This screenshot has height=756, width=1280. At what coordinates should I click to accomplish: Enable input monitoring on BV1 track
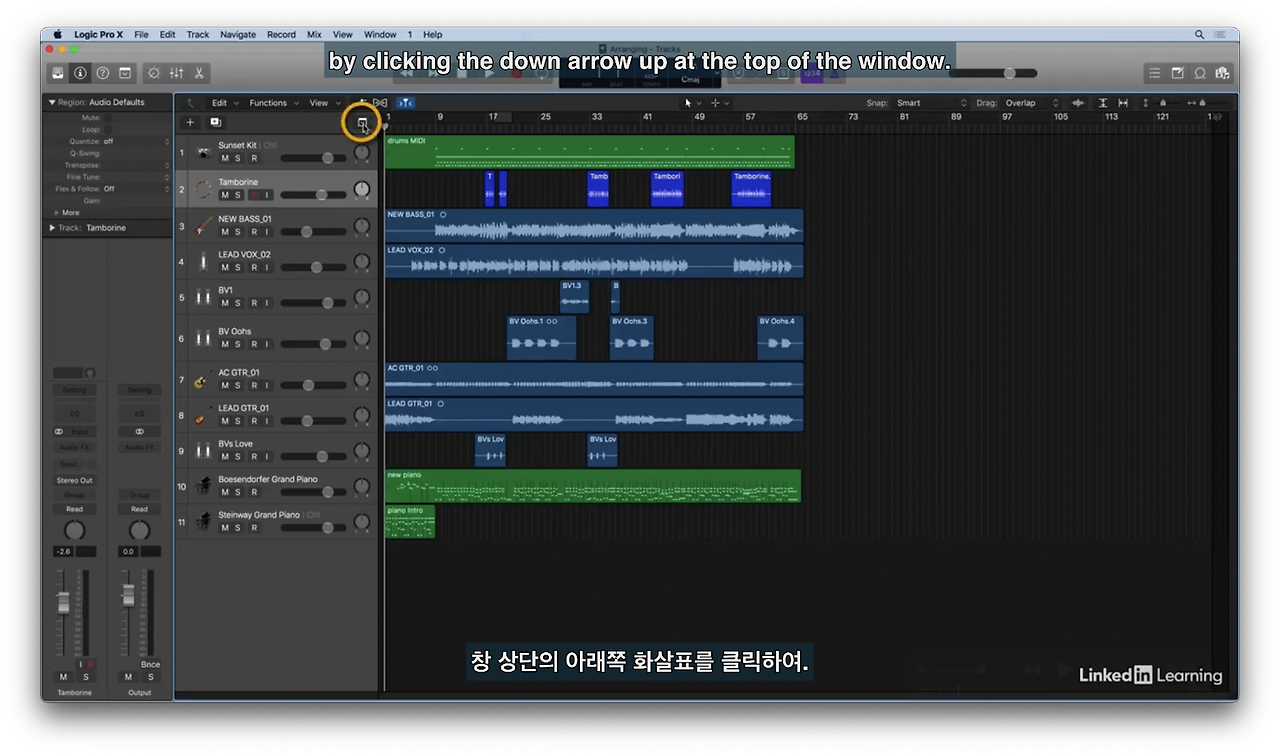coord(266,303)
